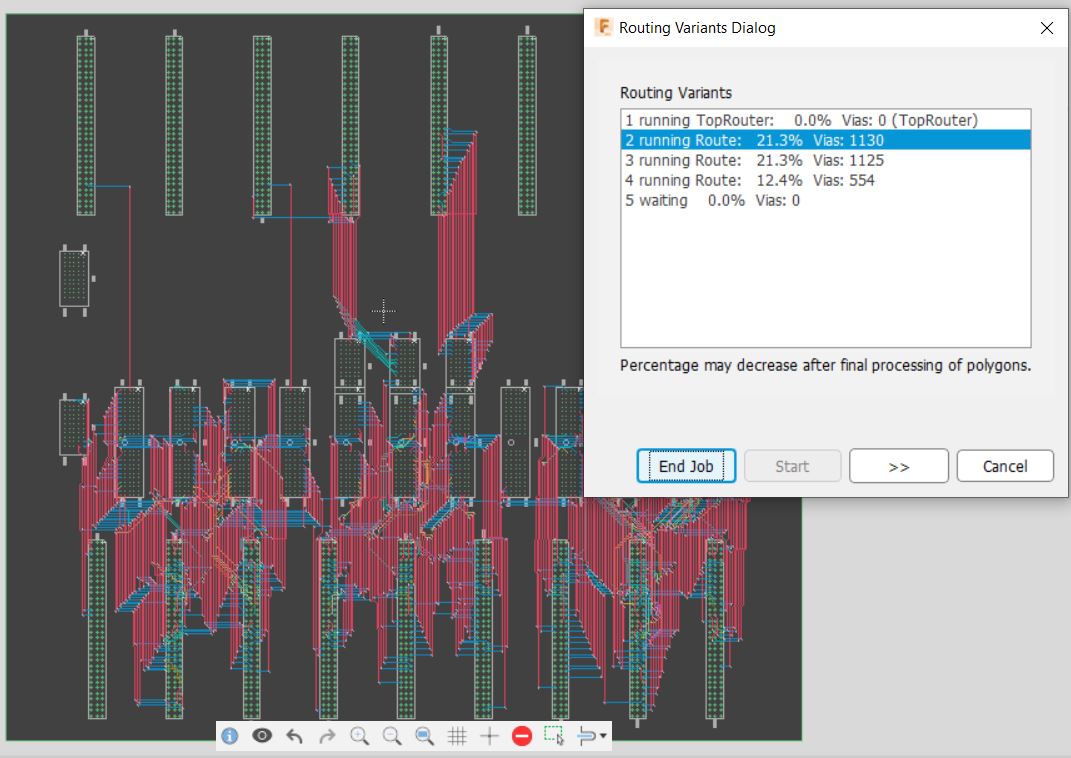Select the zoom in magnifier icon

pyautogui.click(x=360, y=736)
